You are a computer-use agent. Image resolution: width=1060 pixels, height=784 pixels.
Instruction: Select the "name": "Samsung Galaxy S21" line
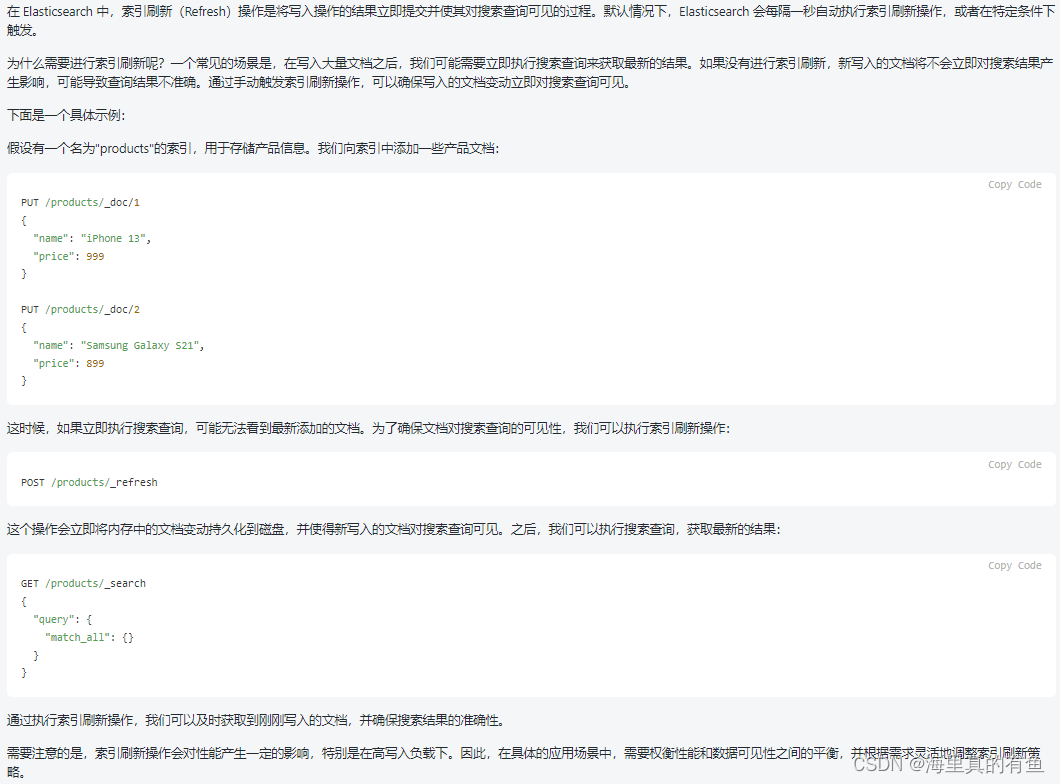pos(118,345)
